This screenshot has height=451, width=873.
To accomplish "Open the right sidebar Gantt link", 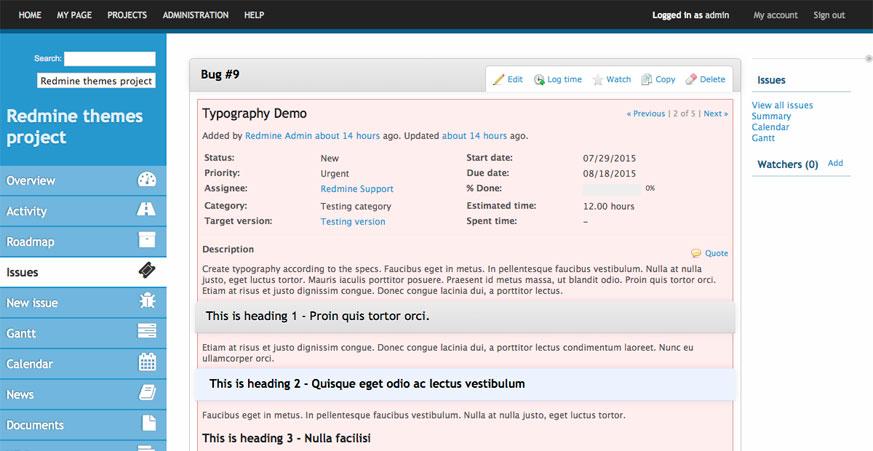I will (x=763, y=138).
